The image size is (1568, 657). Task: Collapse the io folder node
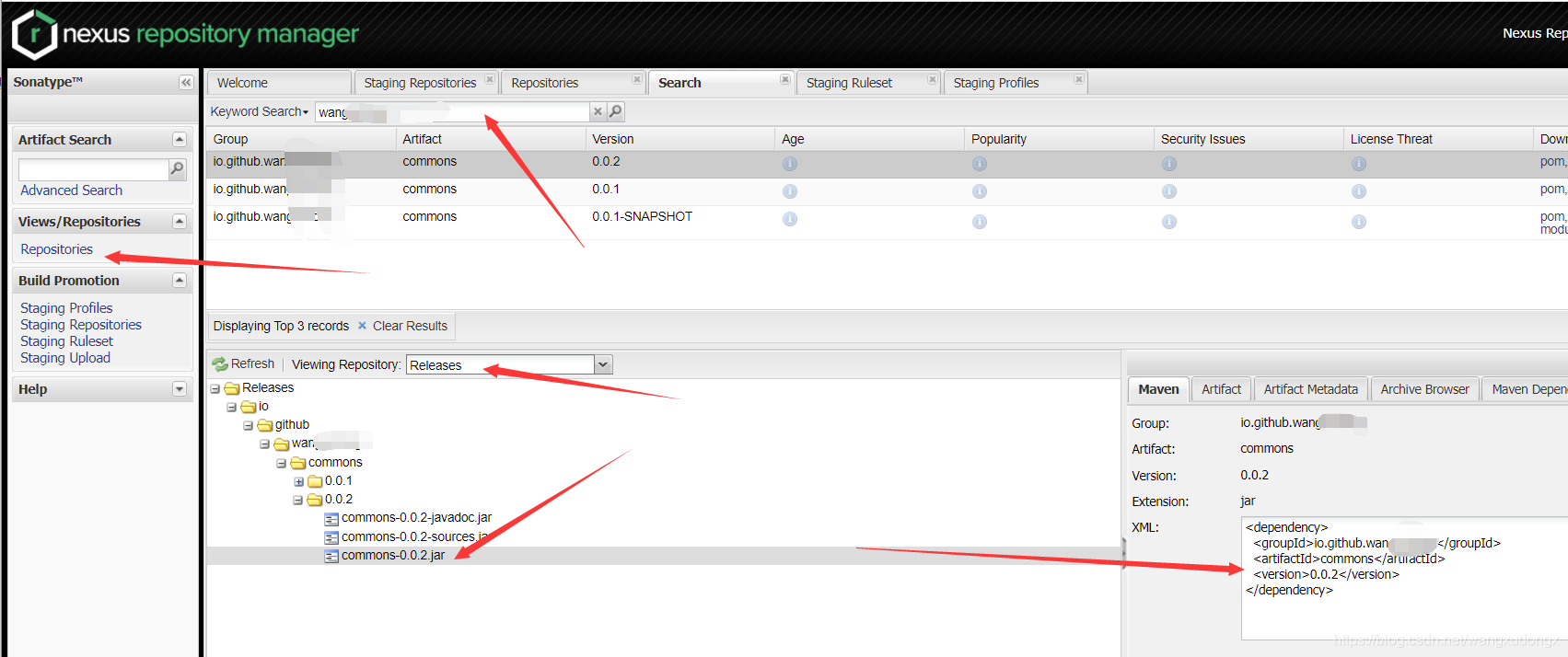tap(232, 407)
